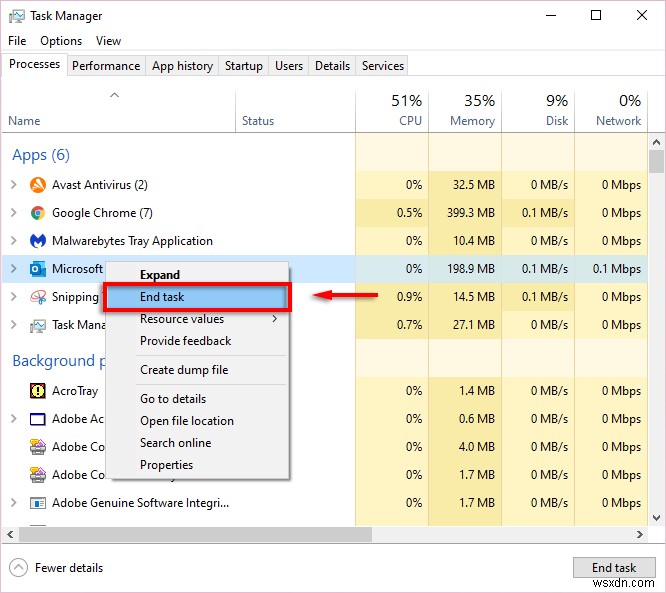
Task: Click icon of Adobe Co row with 4.0 MB
Action: pyautogui.click(x=38, y=447)
